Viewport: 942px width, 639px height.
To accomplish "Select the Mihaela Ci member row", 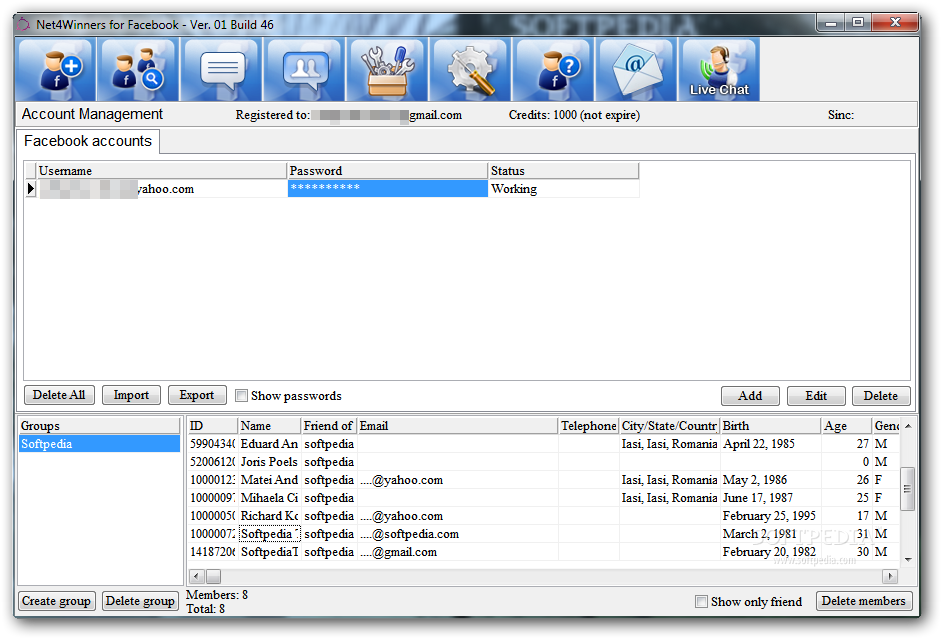I will [544, 498].
